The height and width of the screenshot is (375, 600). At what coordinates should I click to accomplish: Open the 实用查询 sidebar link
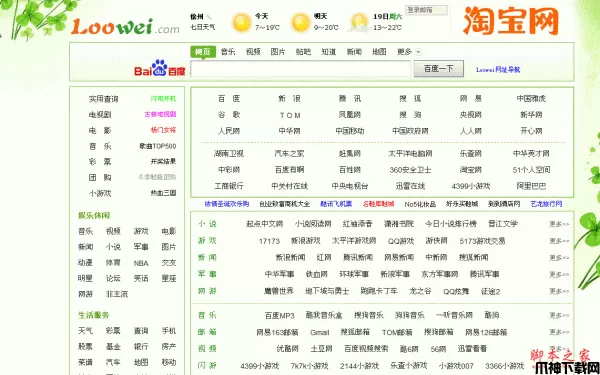[x=103, y=99]
